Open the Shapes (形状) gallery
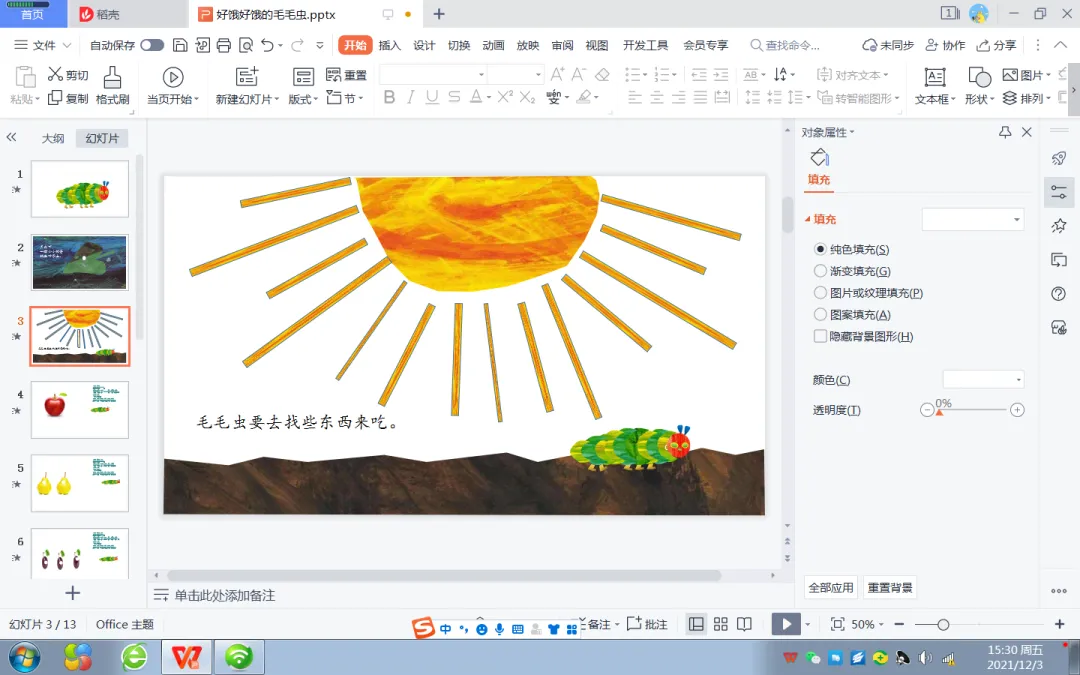The width and height of the screenshot is (1080, 675). [x=979, y=86]
